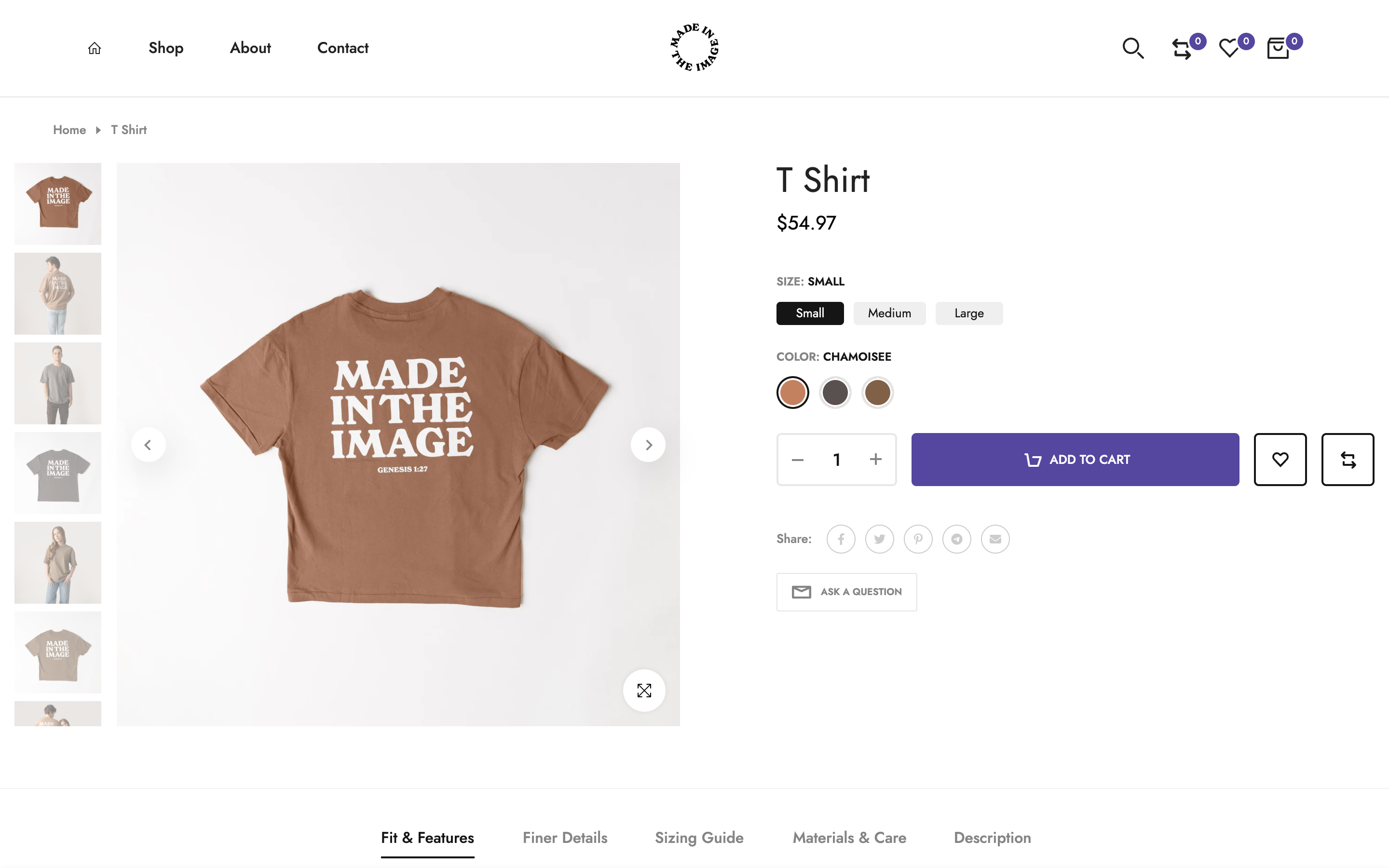Add the T Shirt to your wishlist
This screenshot has width=1389, height=868.
[1280, 459]
